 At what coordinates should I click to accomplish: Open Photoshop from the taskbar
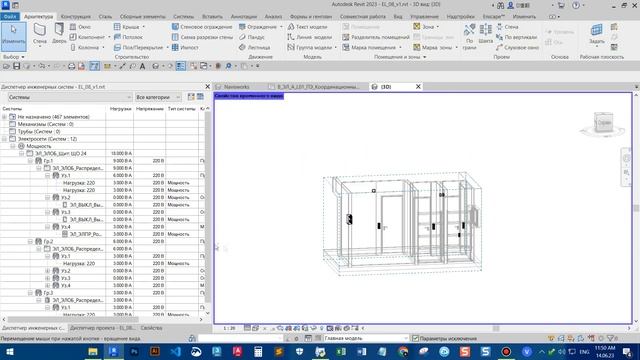point(134,351)
